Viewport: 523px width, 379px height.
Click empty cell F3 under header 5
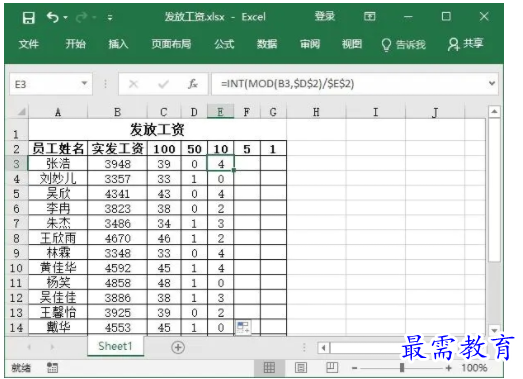click(x=247, y=164)
